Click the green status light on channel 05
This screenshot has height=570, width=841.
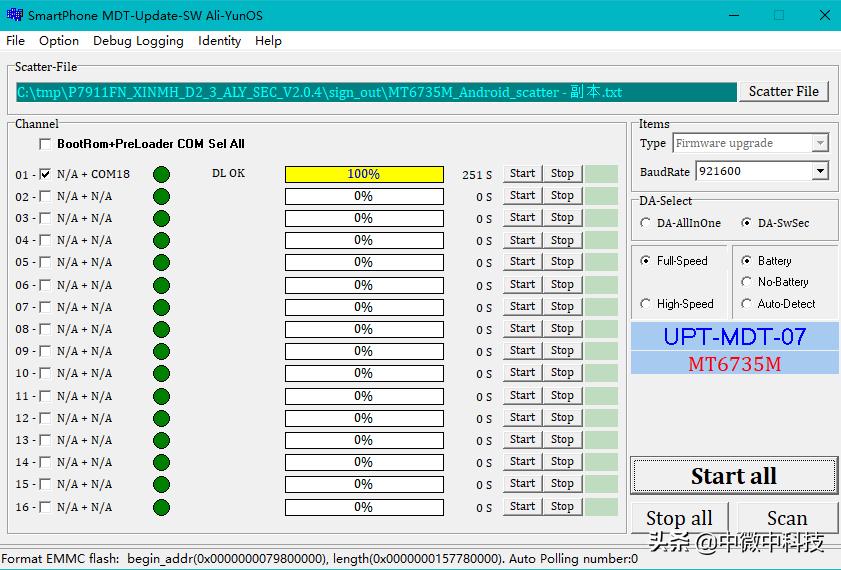point(161,262)
